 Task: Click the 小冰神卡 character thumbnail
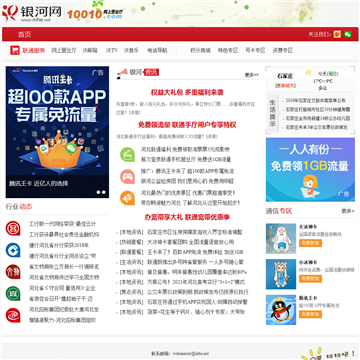pyautogui.click(x=281, y=274)
